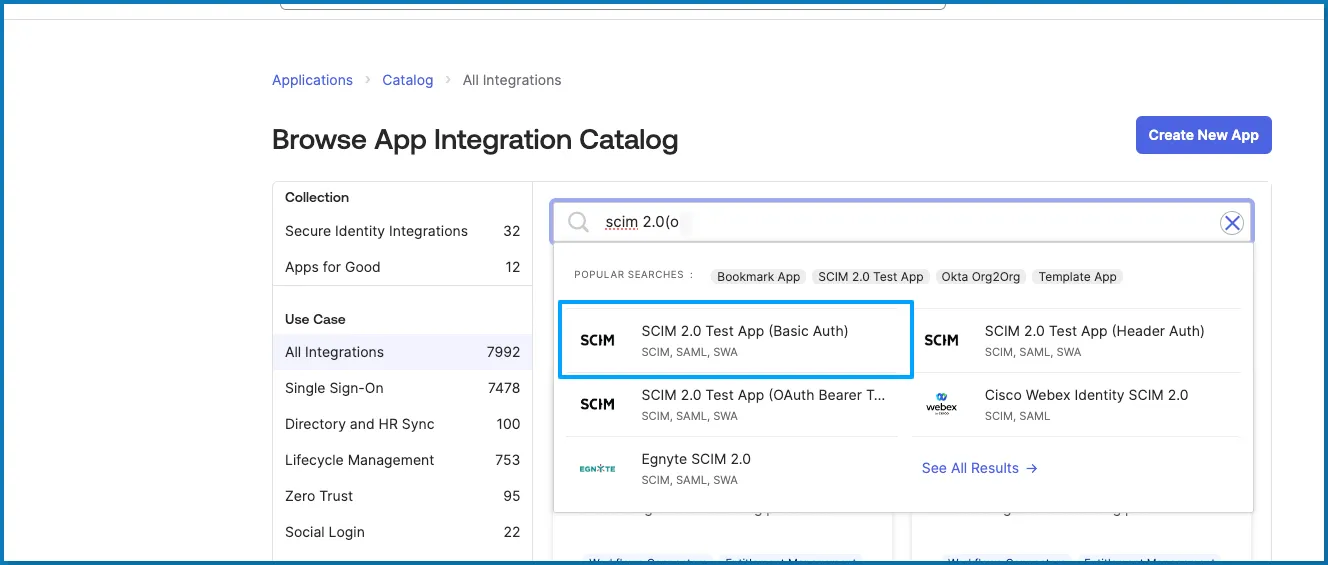Open See All Results link
Viewport: 1328px width, 565px height.
[x=979, y=468]
